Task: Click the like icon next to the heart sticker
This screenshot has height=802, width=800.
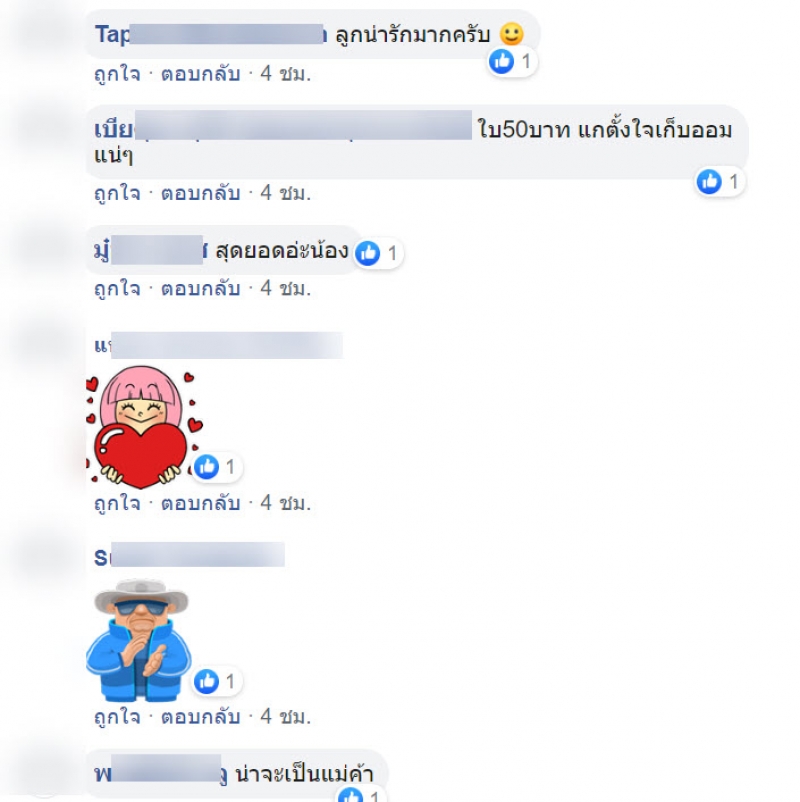Action: click(x=207, y=467)
